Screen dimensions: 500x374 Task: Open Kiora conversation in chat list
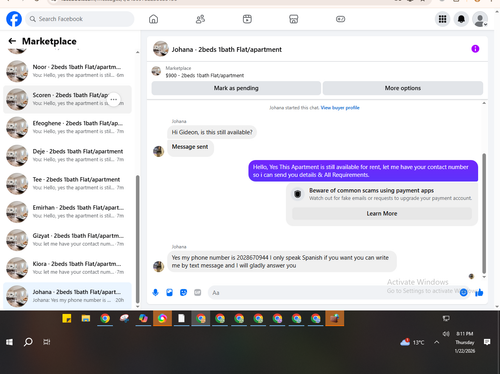[67, 268]
